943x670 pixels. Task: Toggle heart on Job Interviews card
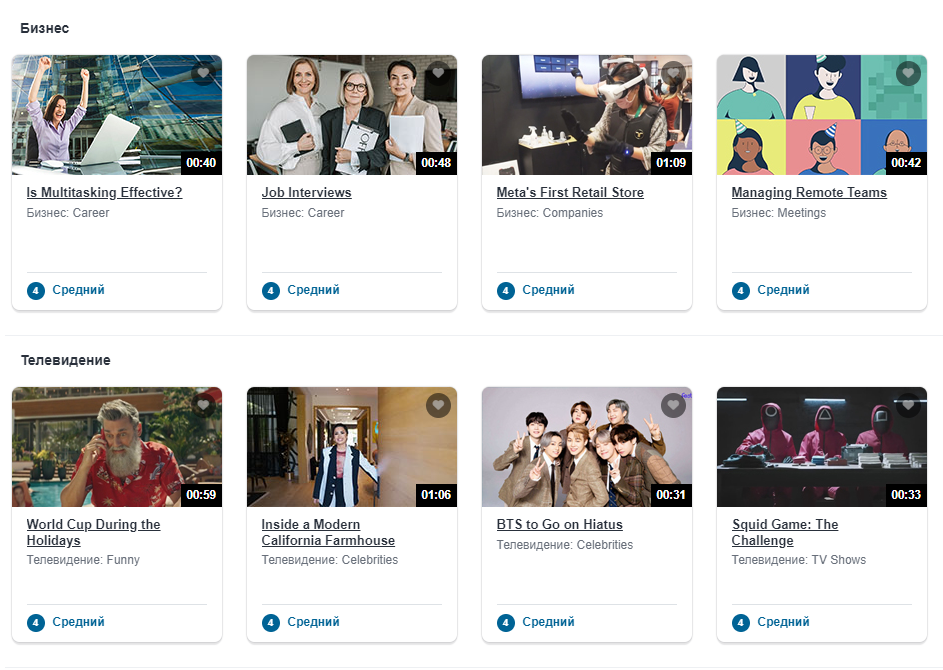pyautogui.click(x=438, y=73)
